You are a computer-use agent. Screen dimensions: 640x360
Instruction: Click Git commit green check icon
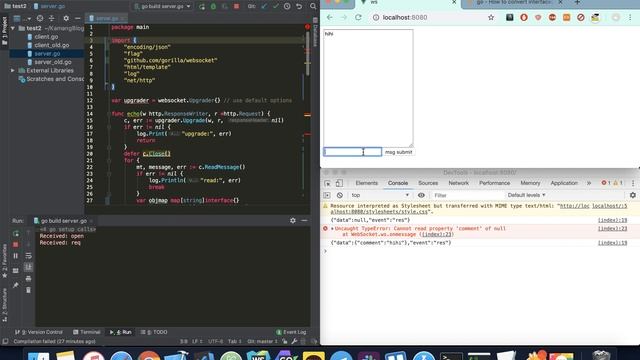click(x=276, y=6)
